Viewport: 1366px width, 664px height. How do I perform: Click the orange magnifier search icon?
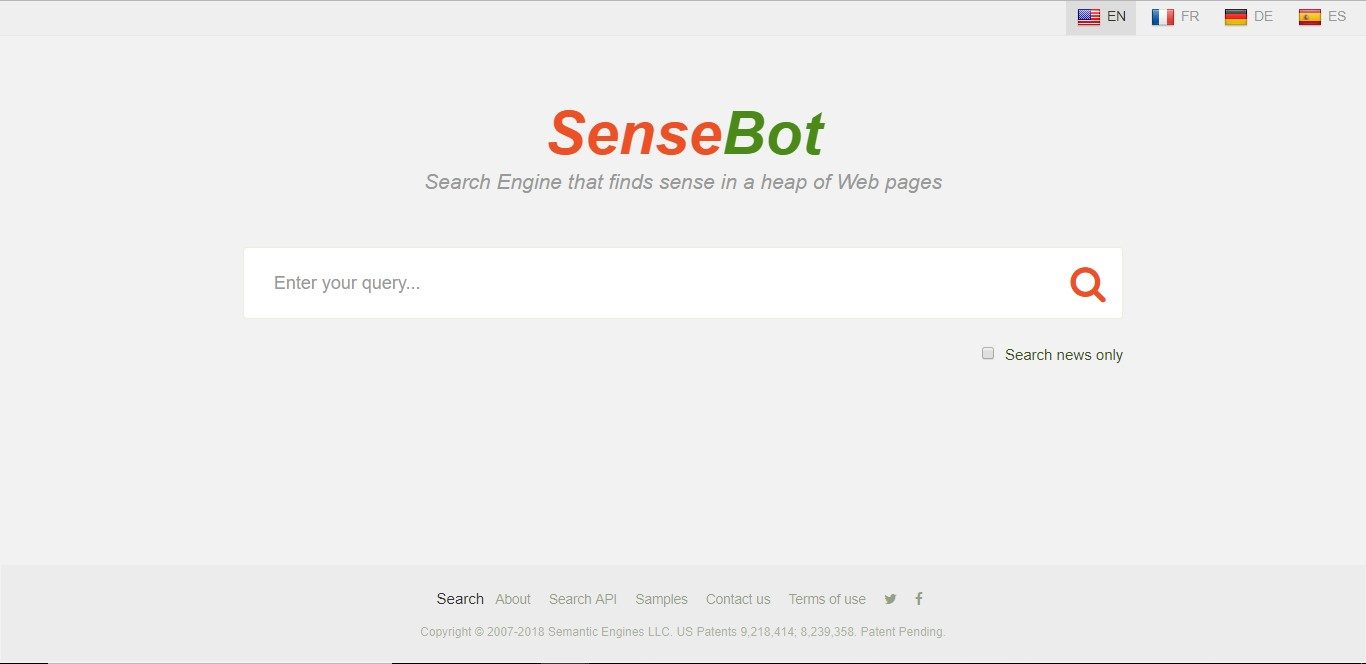pos(1088,284)
